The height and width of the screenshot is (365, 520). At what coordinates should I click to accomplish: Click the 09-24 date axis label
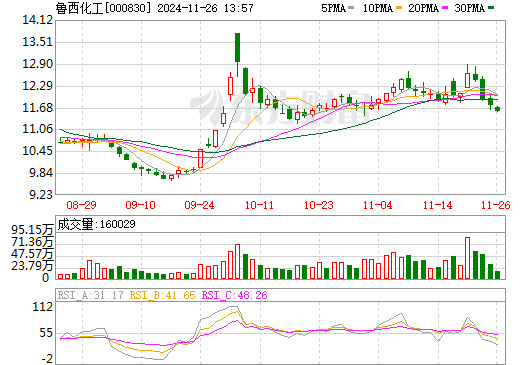[199, 205]
